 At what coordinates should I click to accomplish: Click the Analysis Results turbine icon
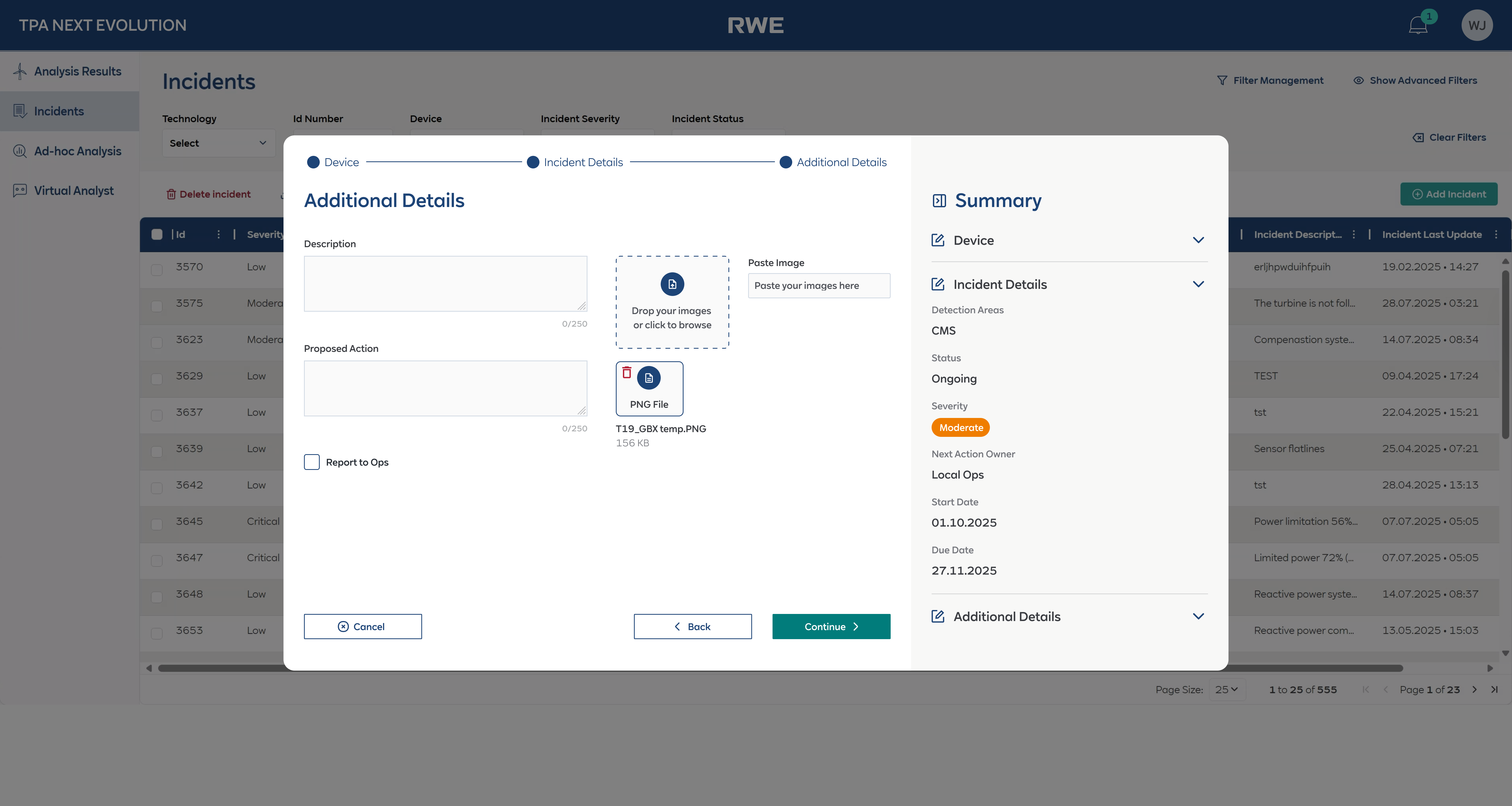[x=20, y=71]
